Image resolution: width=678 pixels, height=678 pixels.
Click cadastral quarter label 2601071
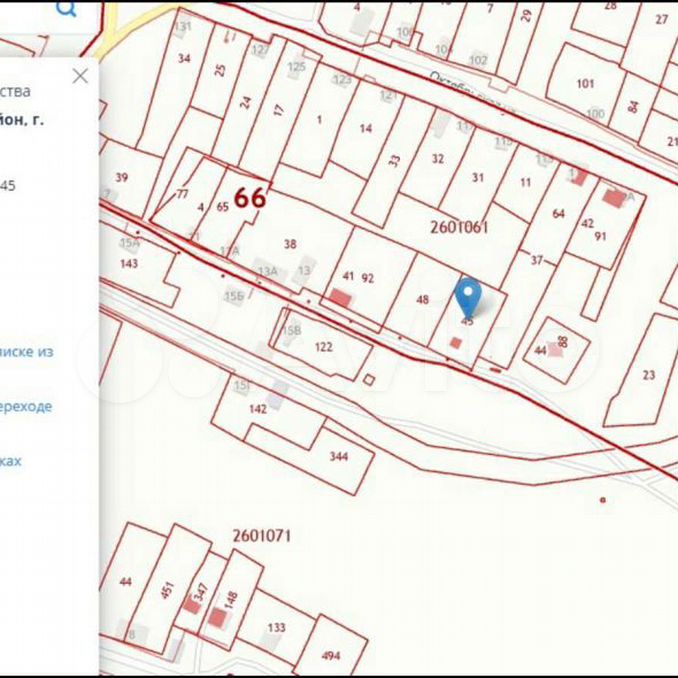tap(261, 535)
